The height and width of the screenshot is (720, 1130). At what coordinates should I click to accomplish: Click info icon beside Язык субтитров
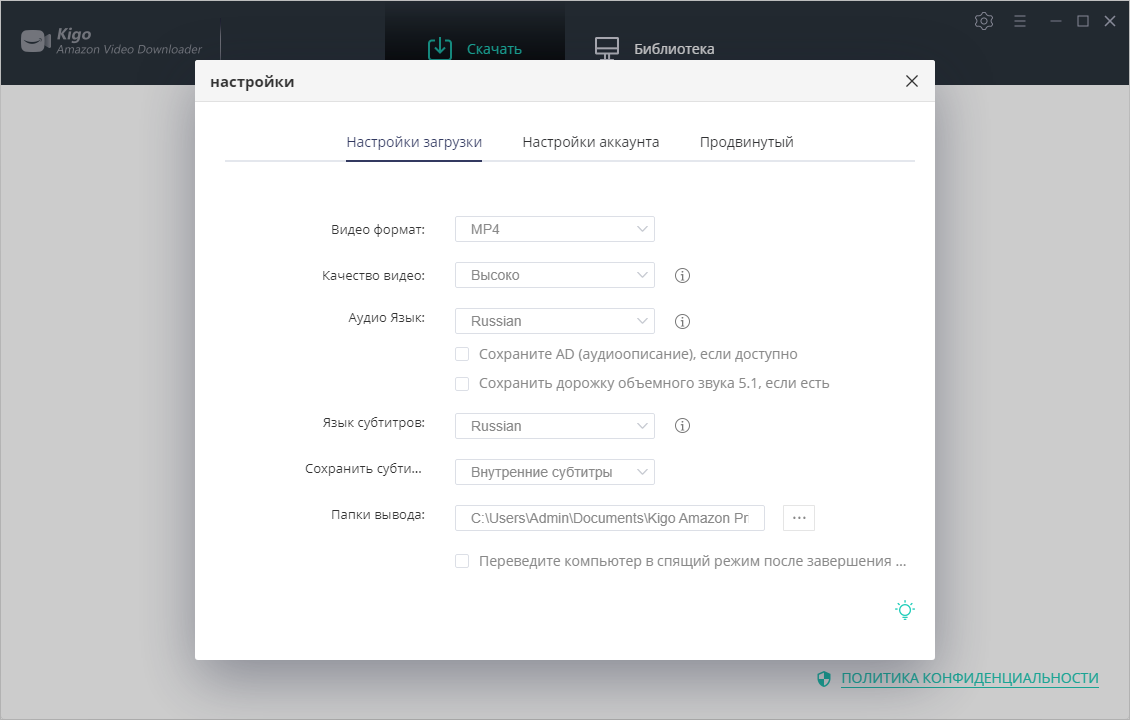683,426
